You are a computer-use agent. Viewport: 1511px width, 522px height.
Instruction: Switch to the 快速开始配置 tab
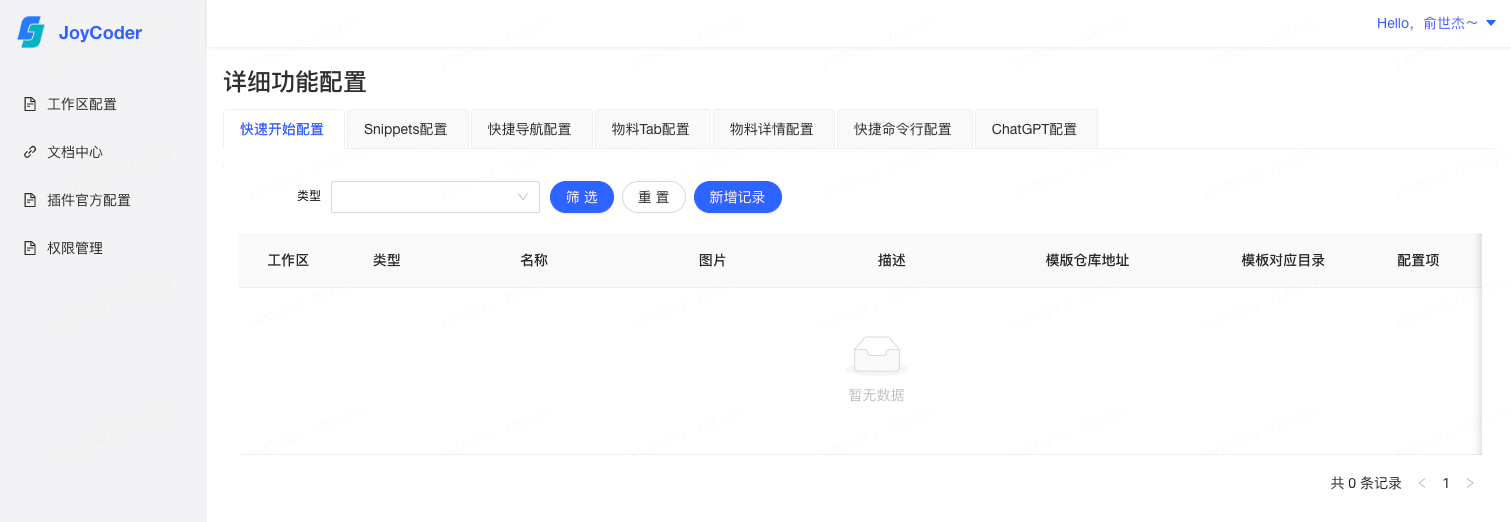click(x=282, y=129)
